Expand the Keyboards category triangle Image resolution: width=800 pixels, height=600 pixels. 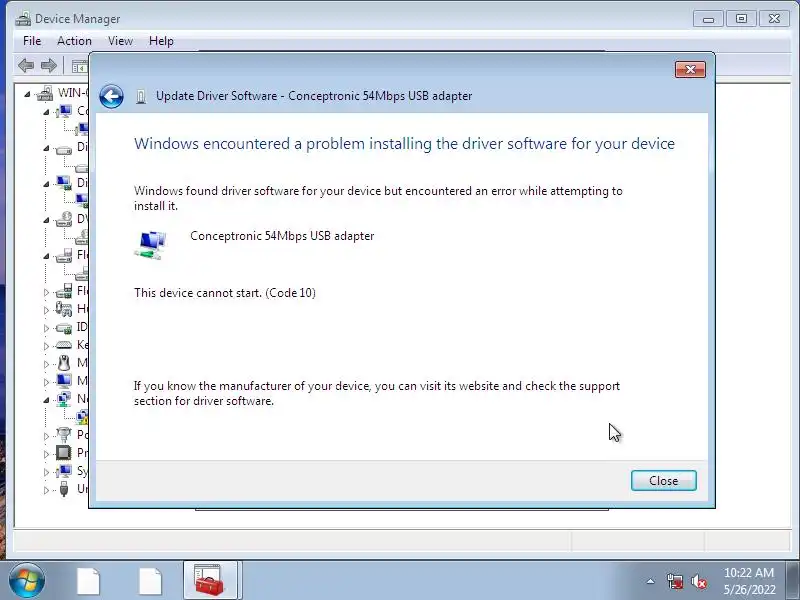pyautogui.click(x=46, y=346)
